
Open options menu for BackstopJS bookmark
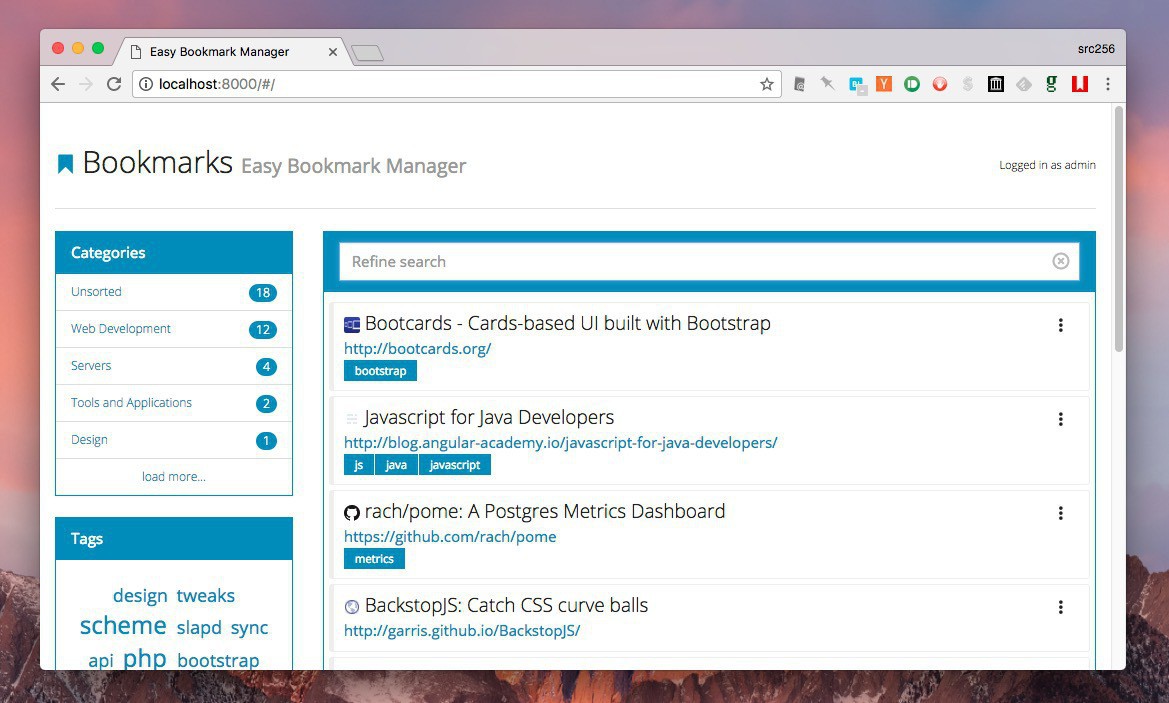click(x=1060, y=607)
